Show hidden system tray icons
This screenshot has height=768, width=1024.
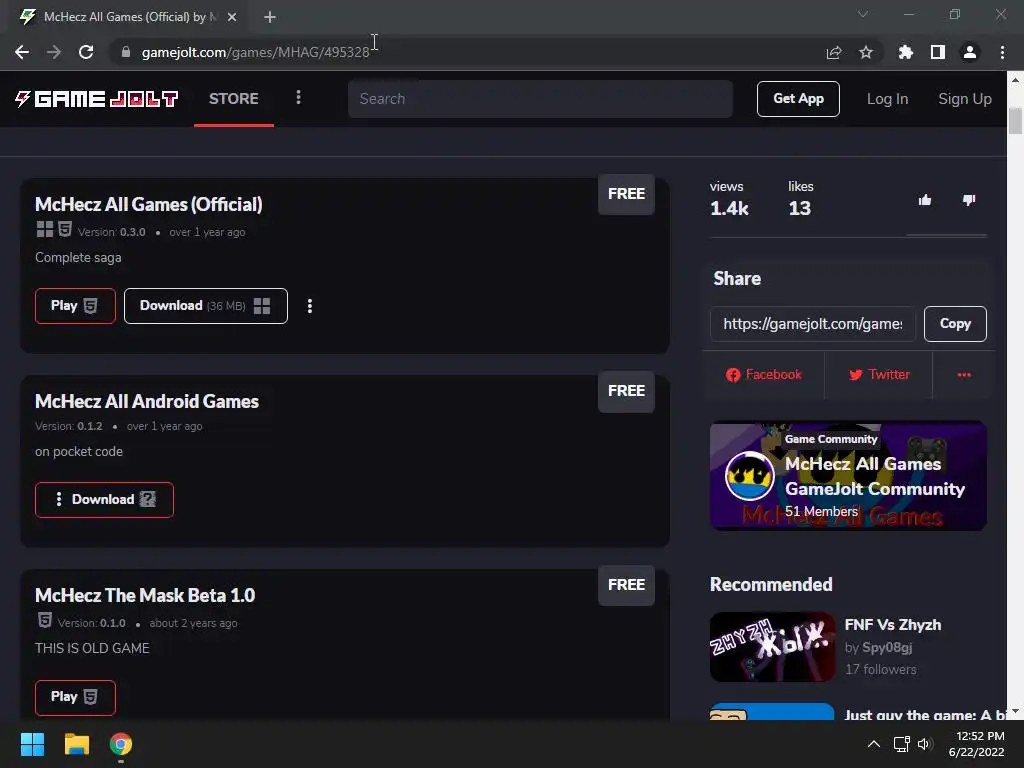874,744
